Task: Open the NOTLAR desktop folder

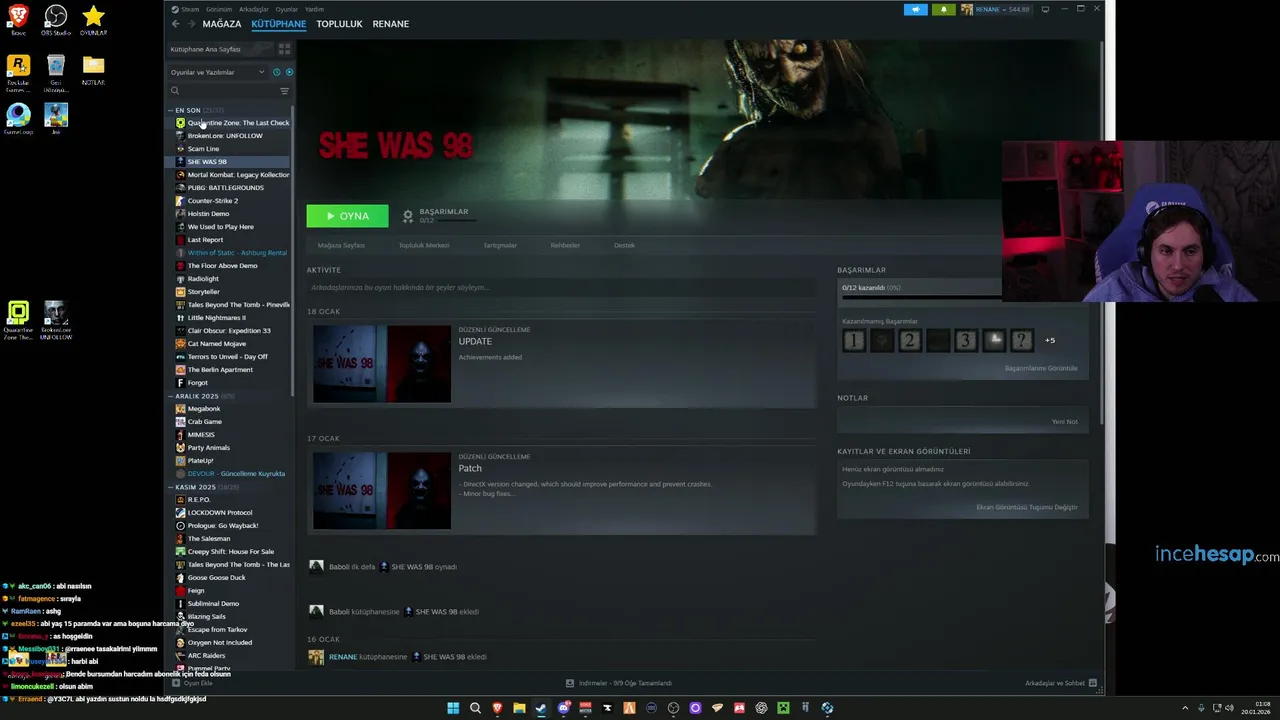Action: [x=93, y=70]
